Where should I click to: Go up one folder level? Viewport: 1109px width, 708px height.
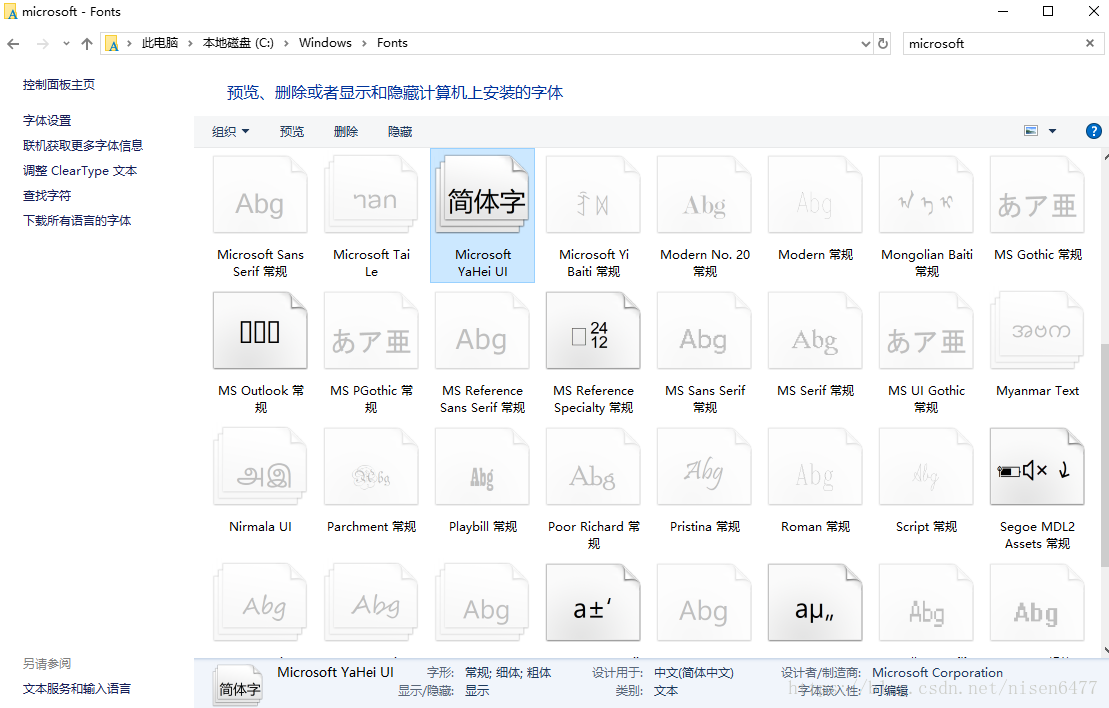87,44
